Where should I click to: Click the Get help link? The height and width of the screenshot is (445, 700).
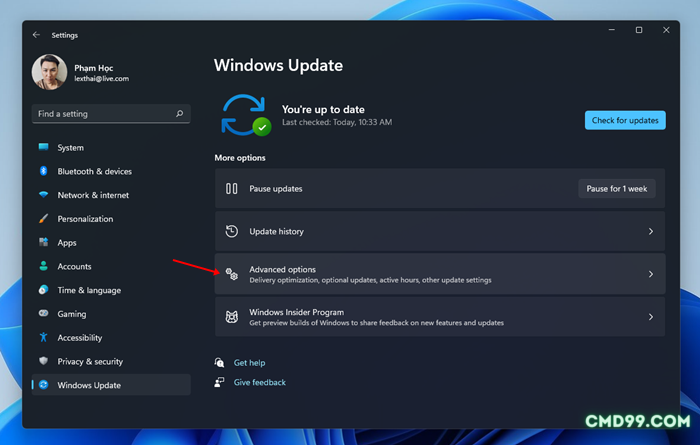(x=250, y=363)
